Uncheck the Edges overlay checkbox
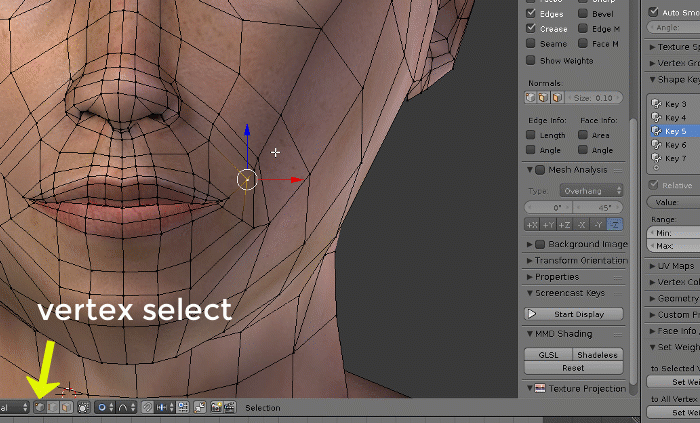Screen dimensions: 700x423 pyautogui.click(x=531, y=13)
